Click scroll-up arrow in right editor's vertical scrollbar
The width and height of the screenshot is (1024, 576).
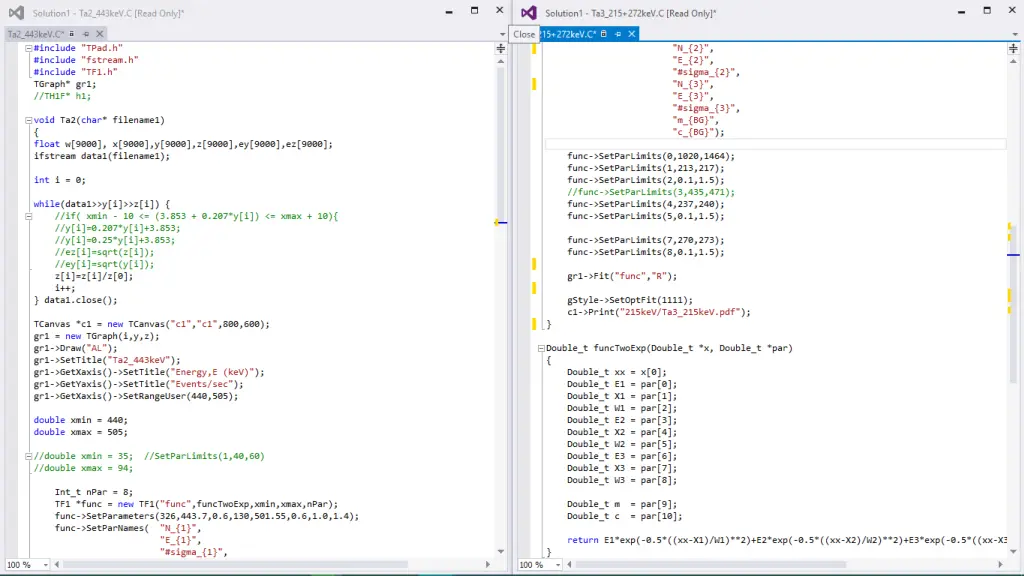pyautogui.click(x=1013, y=61)
